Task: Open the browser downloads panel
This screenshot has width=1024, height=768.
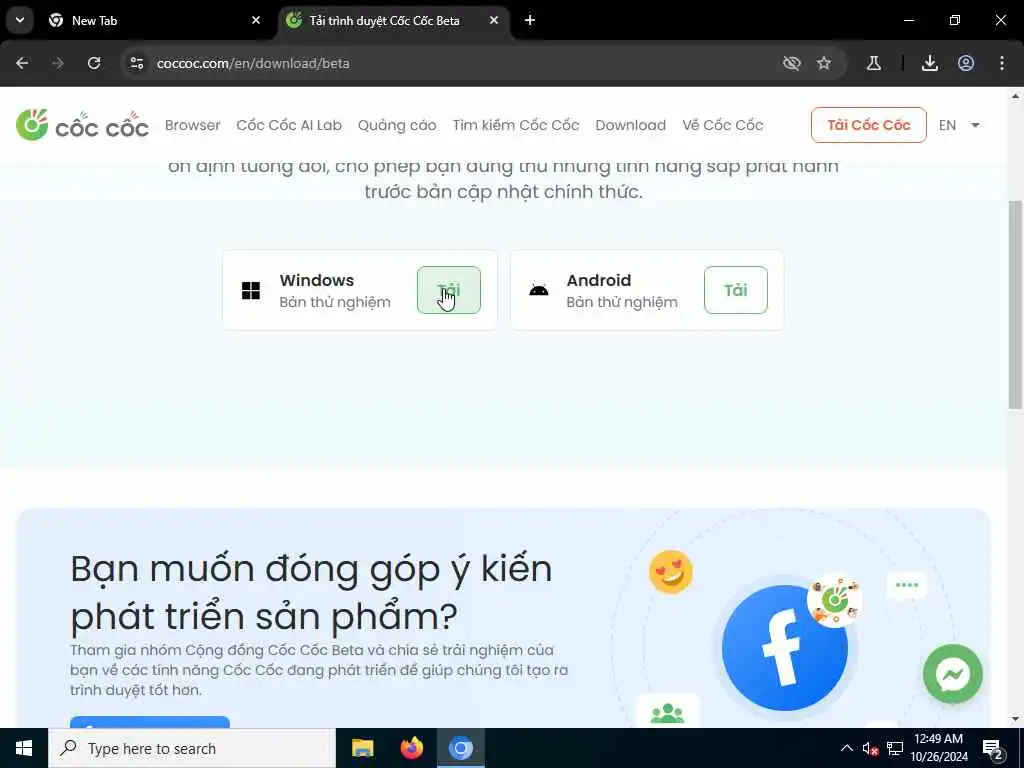Action: click(x=930, y=63)
